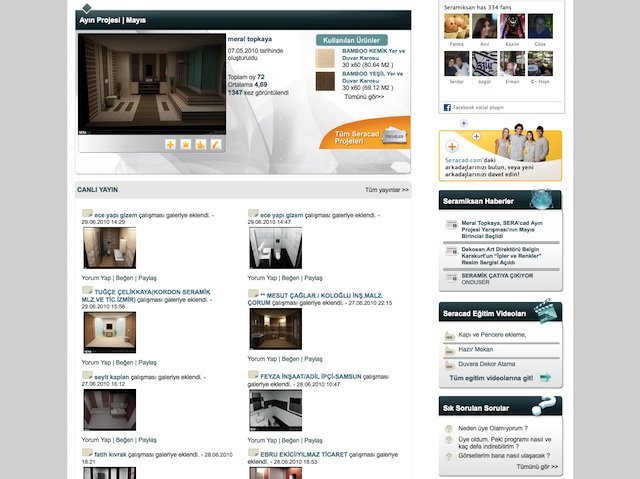The height and width of the screenshot is (479, 640).
Task: Open Seracad.com friends invite banner
Action: [x=500, y=155]
